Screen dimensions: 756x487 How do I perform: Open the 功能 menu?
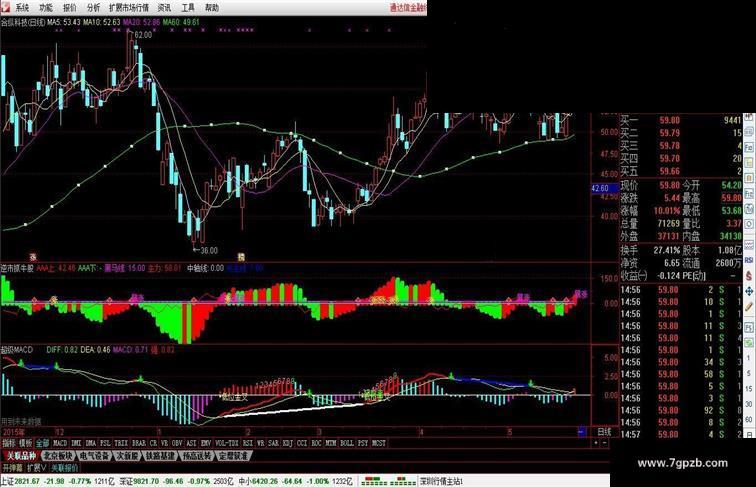pos(46,7)
